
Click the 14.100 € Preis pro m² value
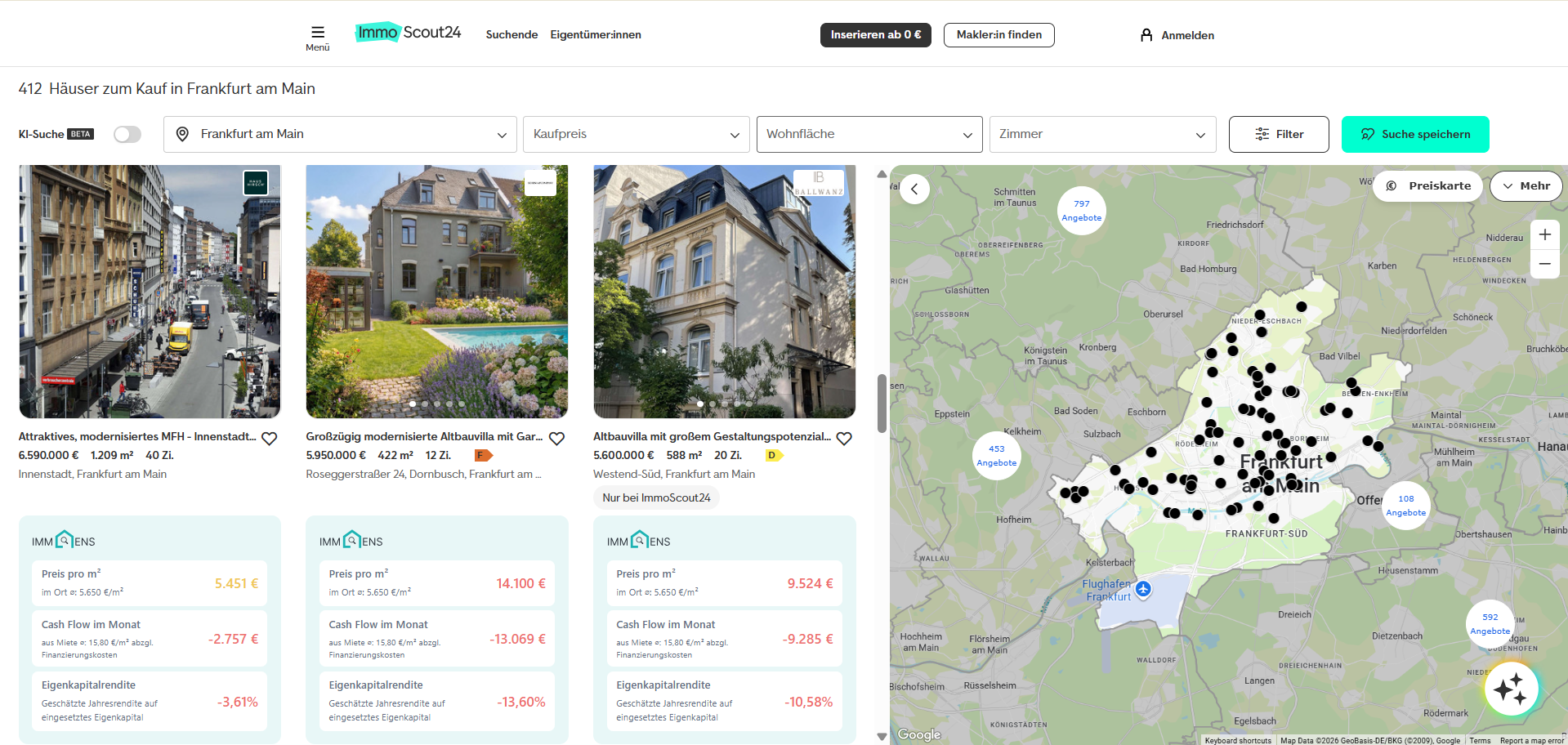[x=520, y=583]
